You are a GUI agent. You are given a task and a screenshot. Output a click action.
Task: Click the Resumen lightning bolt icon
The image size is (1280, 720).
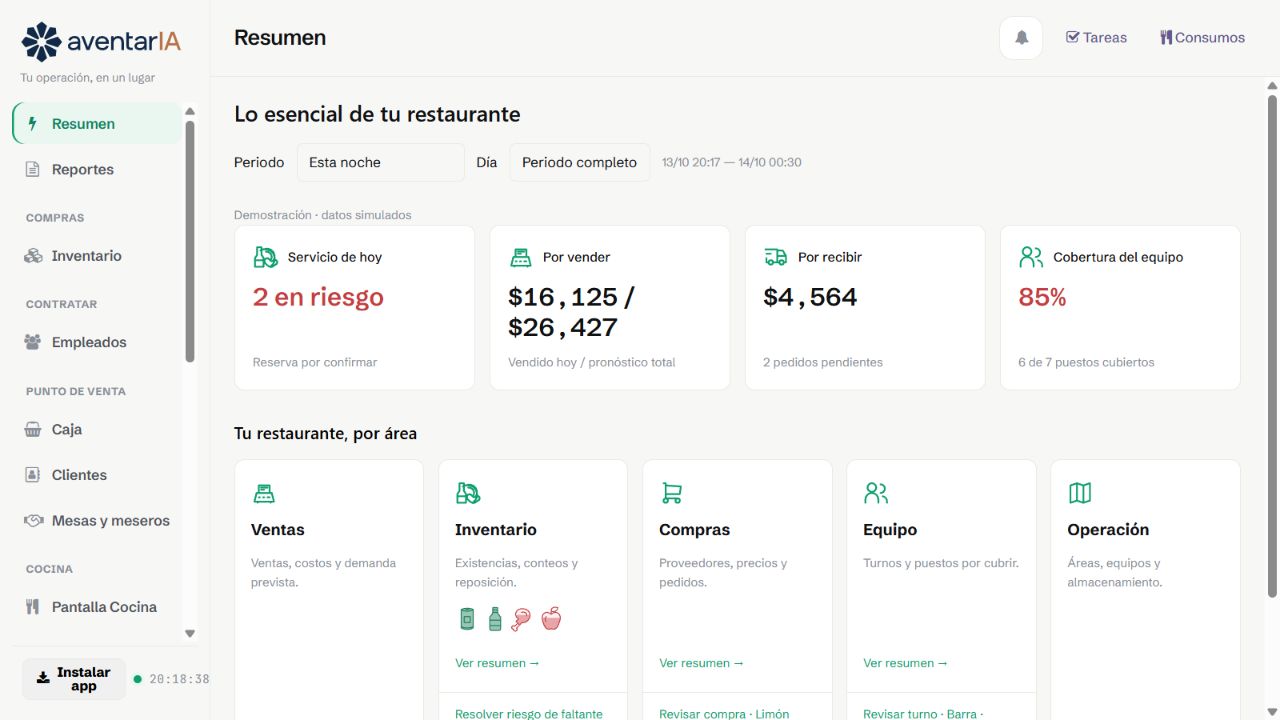(x=33, y=124)
